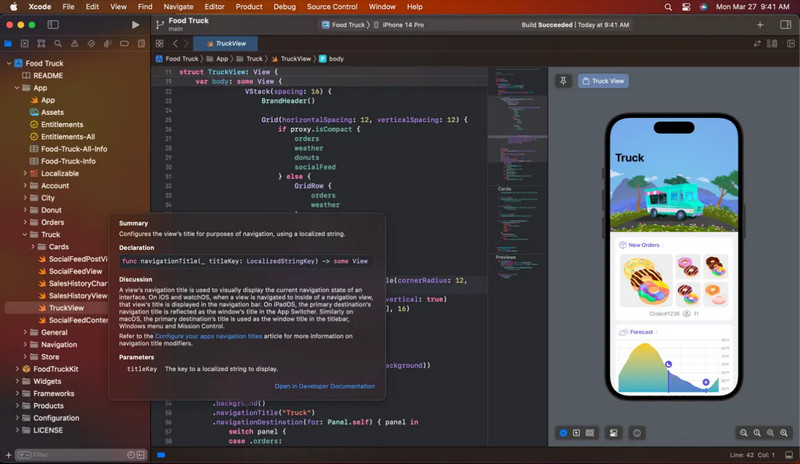The image size is (800, 464).
Task: Open the Issue navigator warning icon
Action: point(74,44)
